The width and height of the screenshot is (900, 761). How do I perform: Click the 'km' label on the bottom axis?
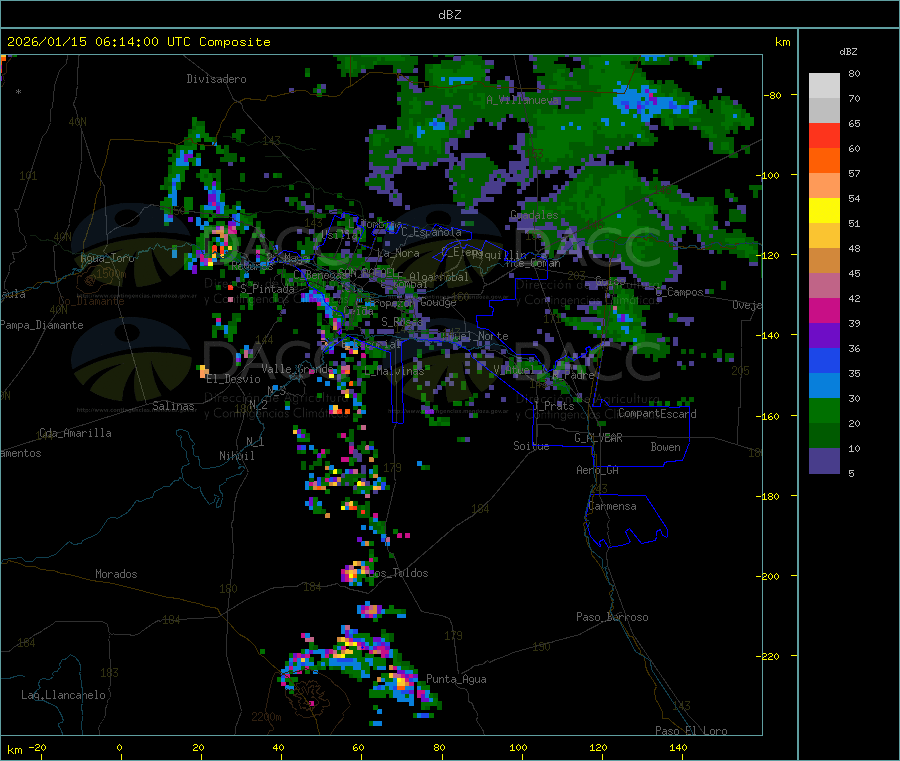(14, 750)
